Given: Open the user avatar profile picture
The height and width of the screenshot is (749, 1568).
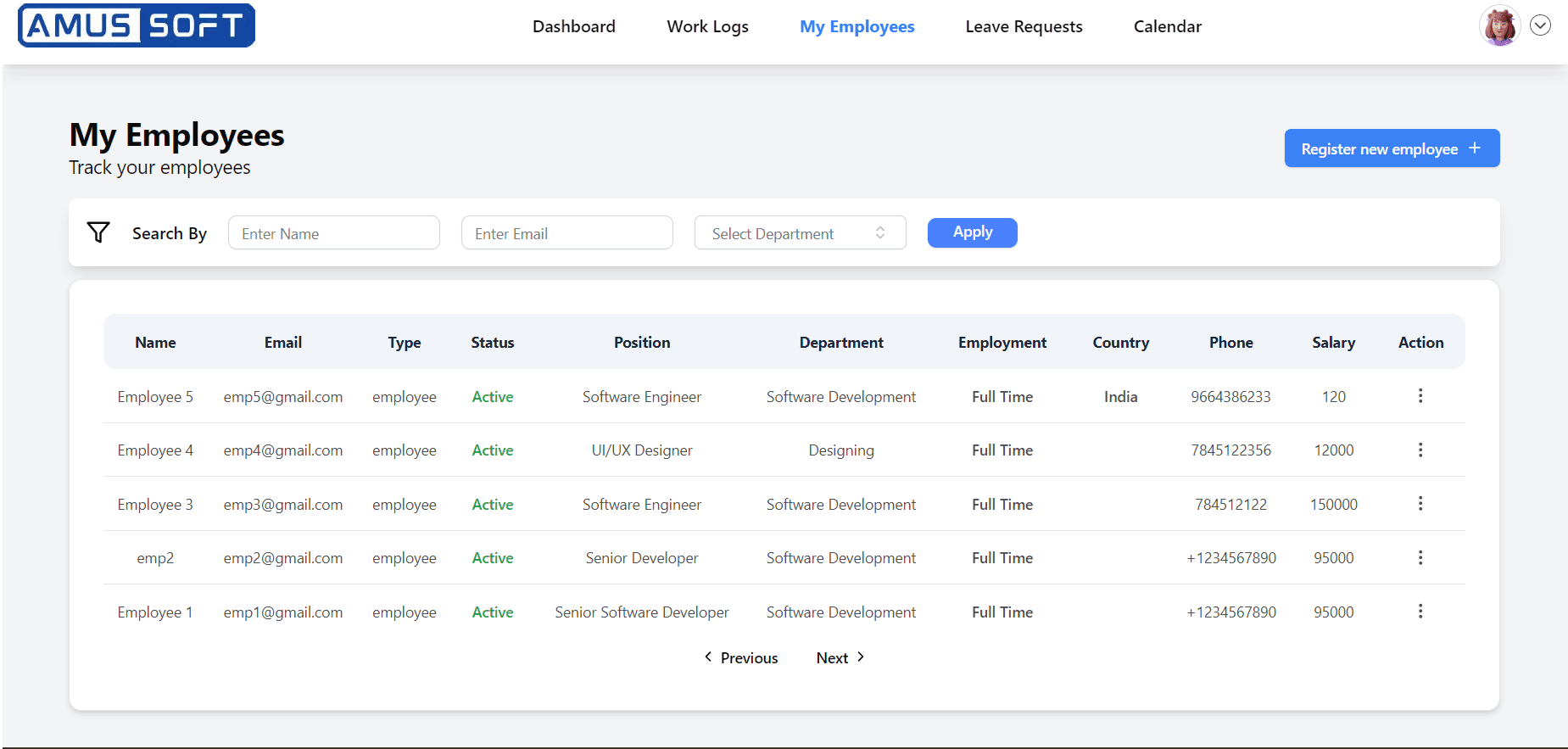Looking at the screenshot, I should point(1499,26).
